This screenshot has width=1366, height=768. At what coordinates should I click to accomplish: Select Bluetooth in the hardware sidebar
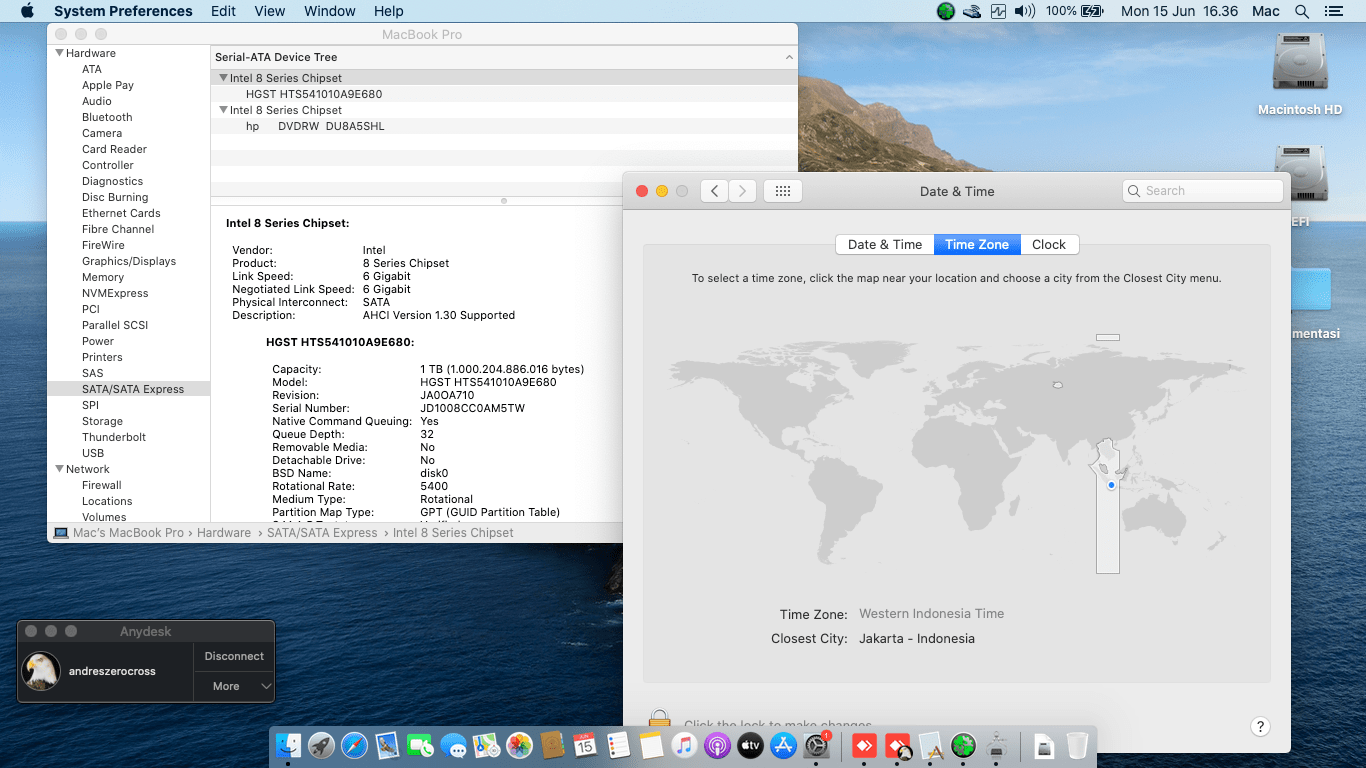tap(107, 117)
